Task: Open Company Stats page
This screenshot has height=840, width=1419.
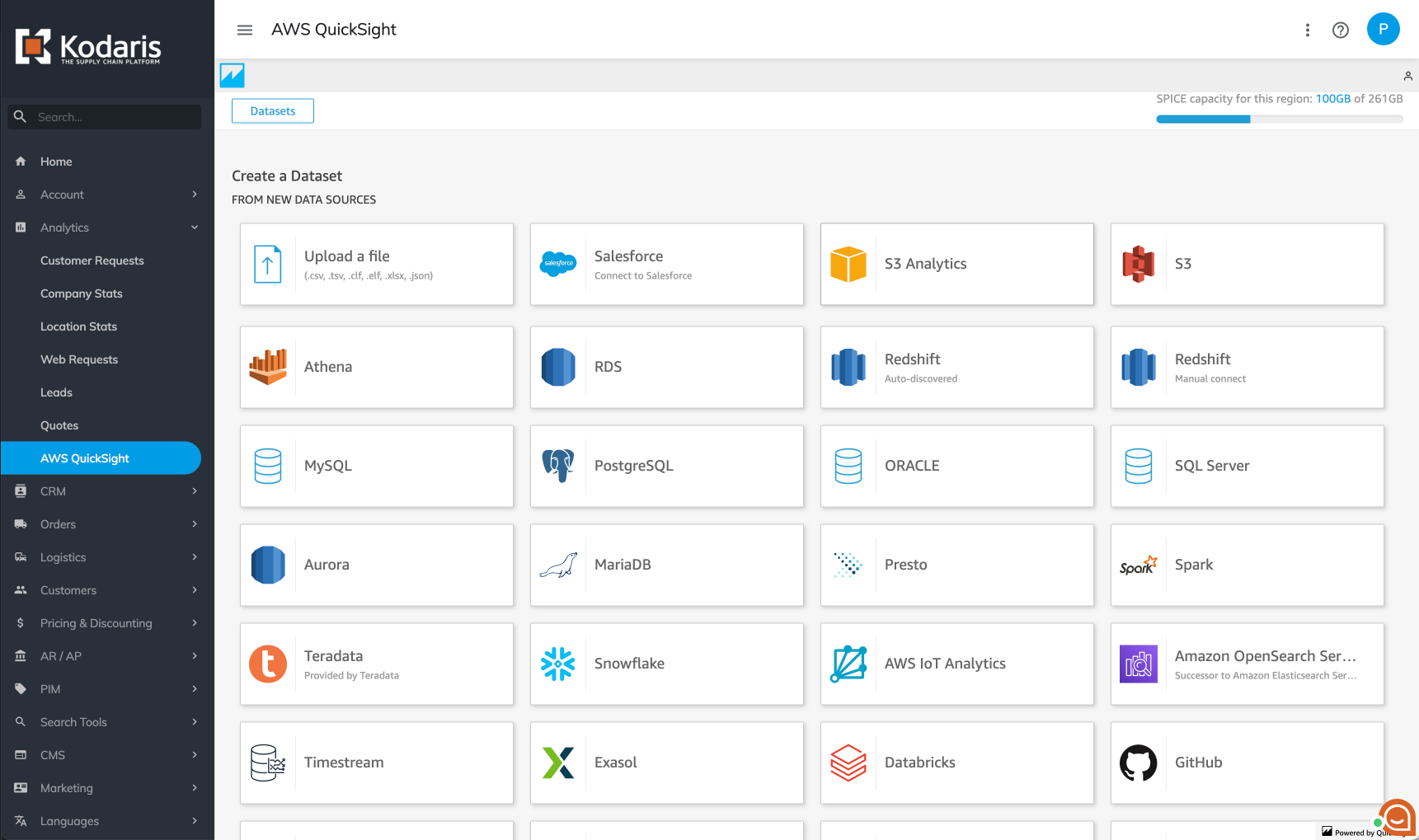Action: pyautogui.click(x=82, y=293)
